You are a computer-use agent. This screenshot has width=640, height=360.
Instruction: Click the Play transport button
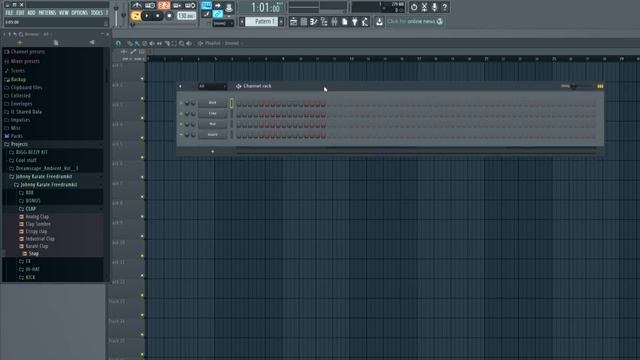[x=147, y=16]
